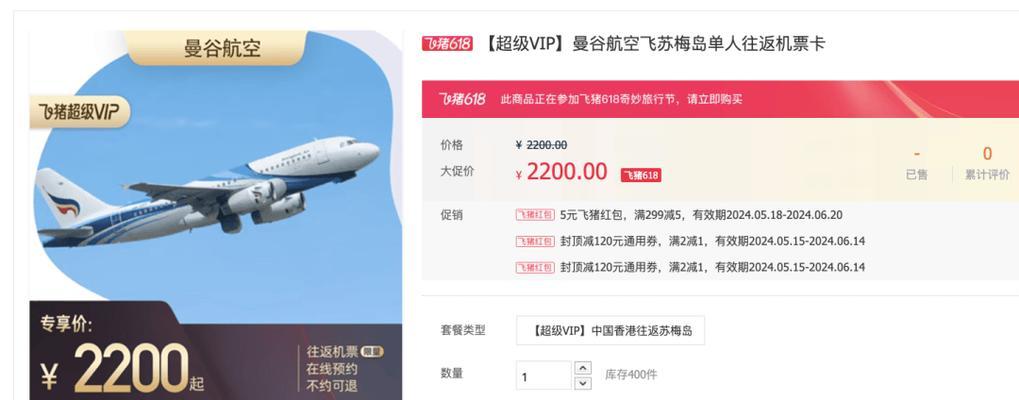Click the Bangkok Airways tail logo on plane
The width and height of the screenshot is (1019, 400).
62,202
